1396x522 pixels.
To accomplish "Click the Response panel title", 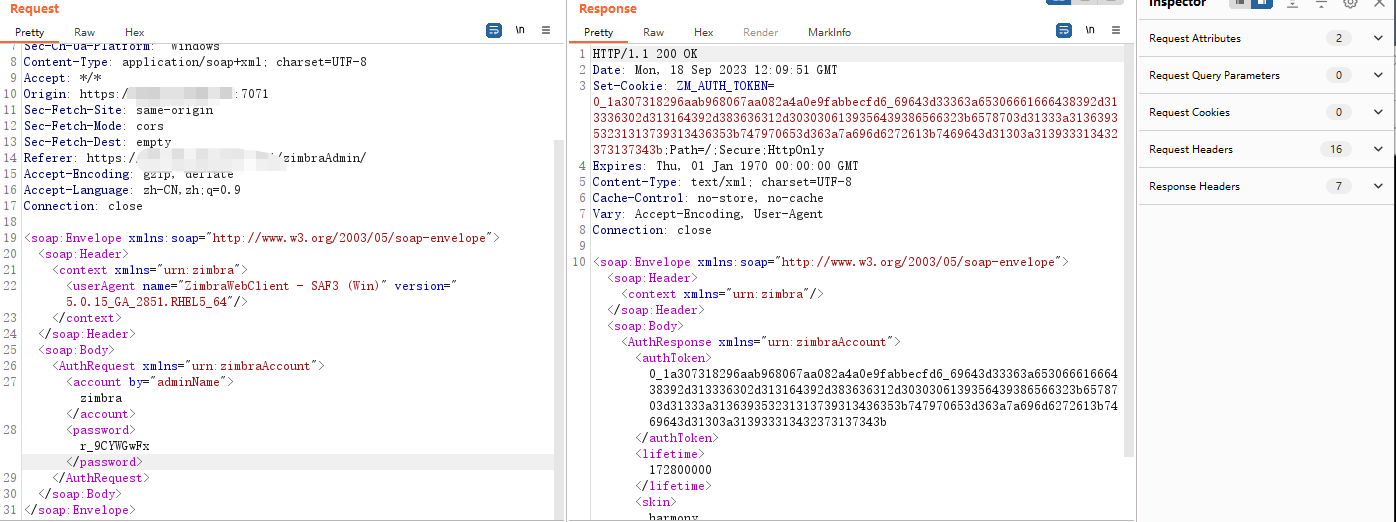I will point(607,9).
